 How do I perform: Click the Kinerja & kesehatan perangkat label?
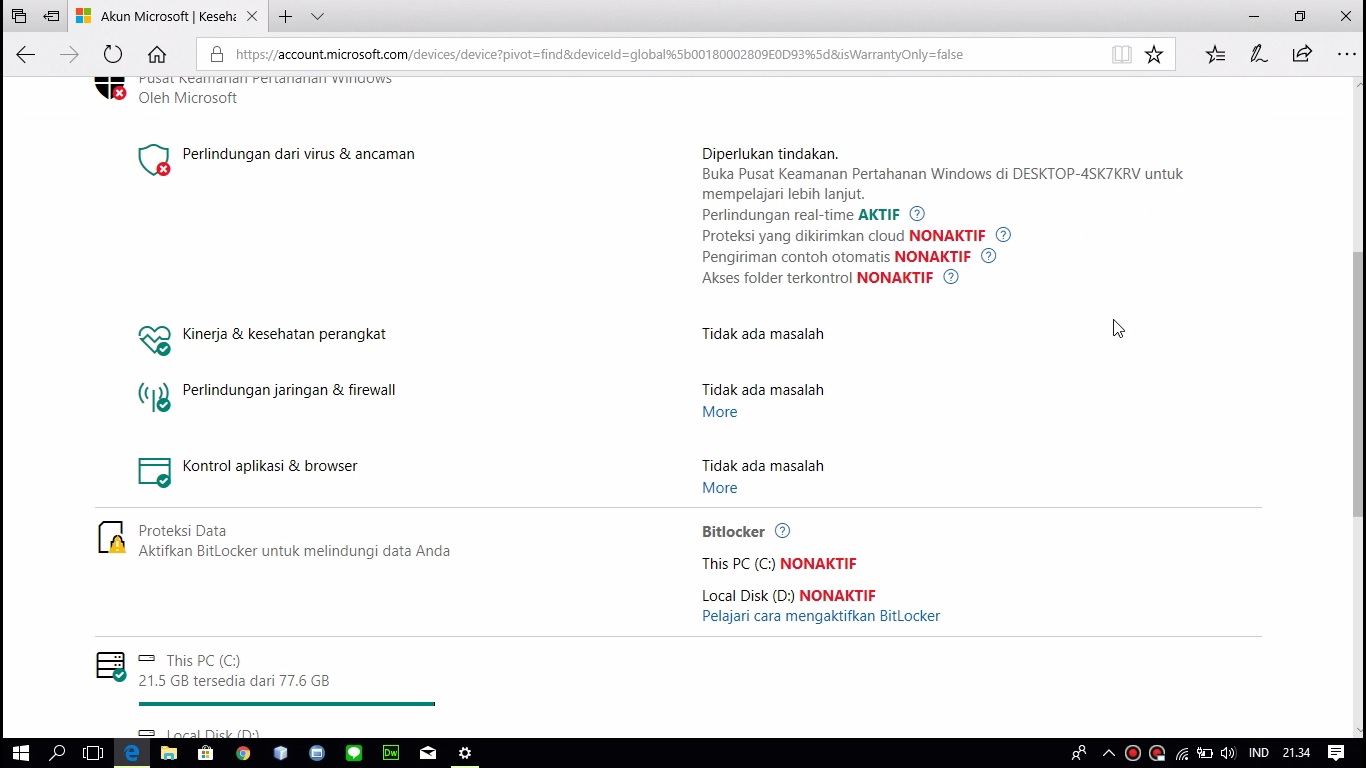coord(284,334)
